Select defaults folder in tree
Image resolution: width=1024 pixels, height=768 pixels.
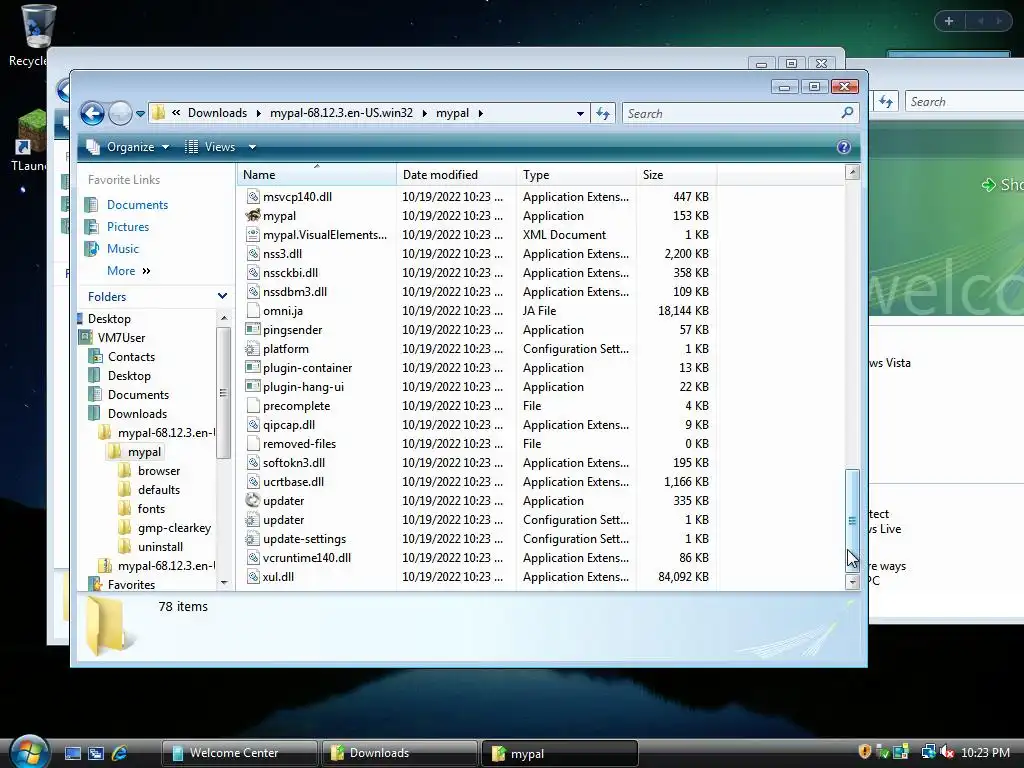159,490
